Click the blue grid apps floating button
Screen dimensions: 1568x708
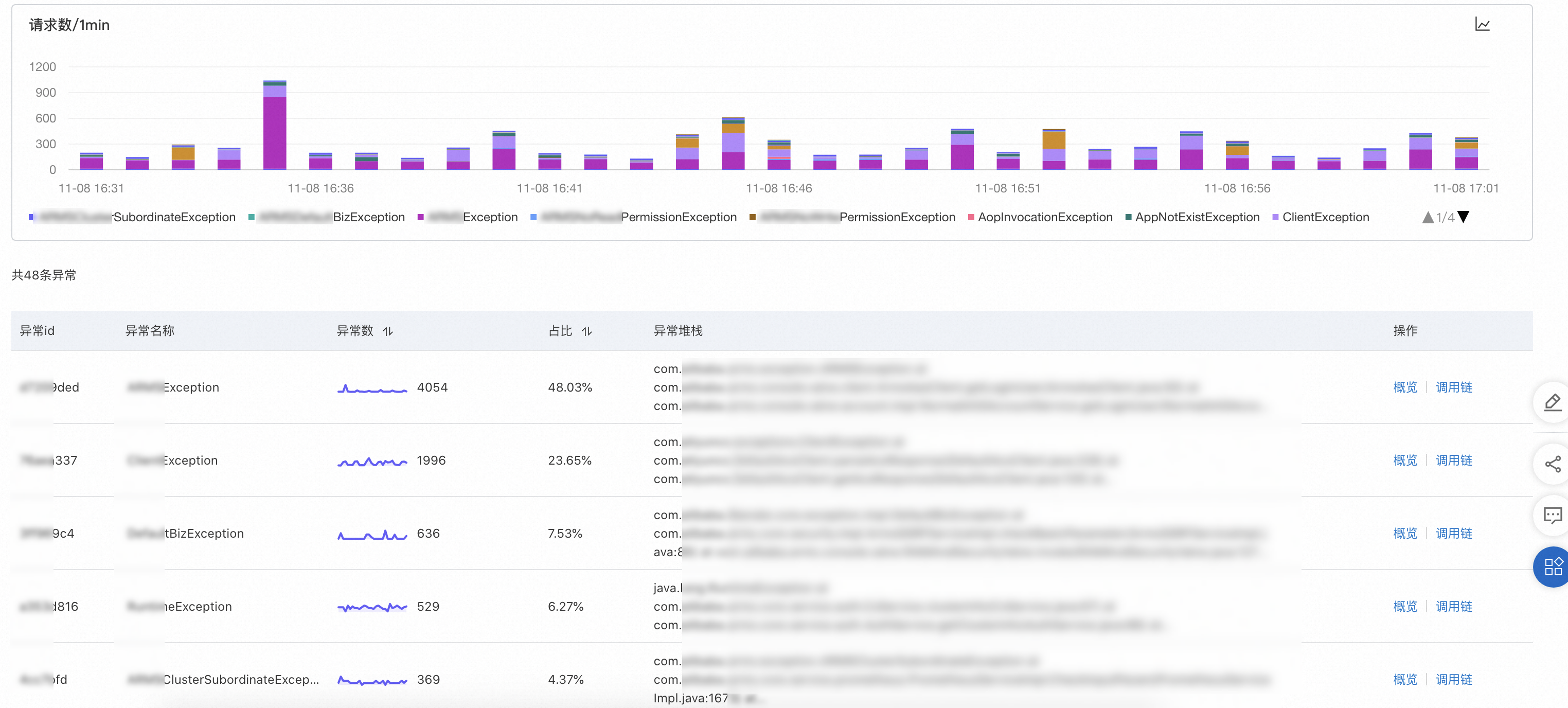[1553, 567]
